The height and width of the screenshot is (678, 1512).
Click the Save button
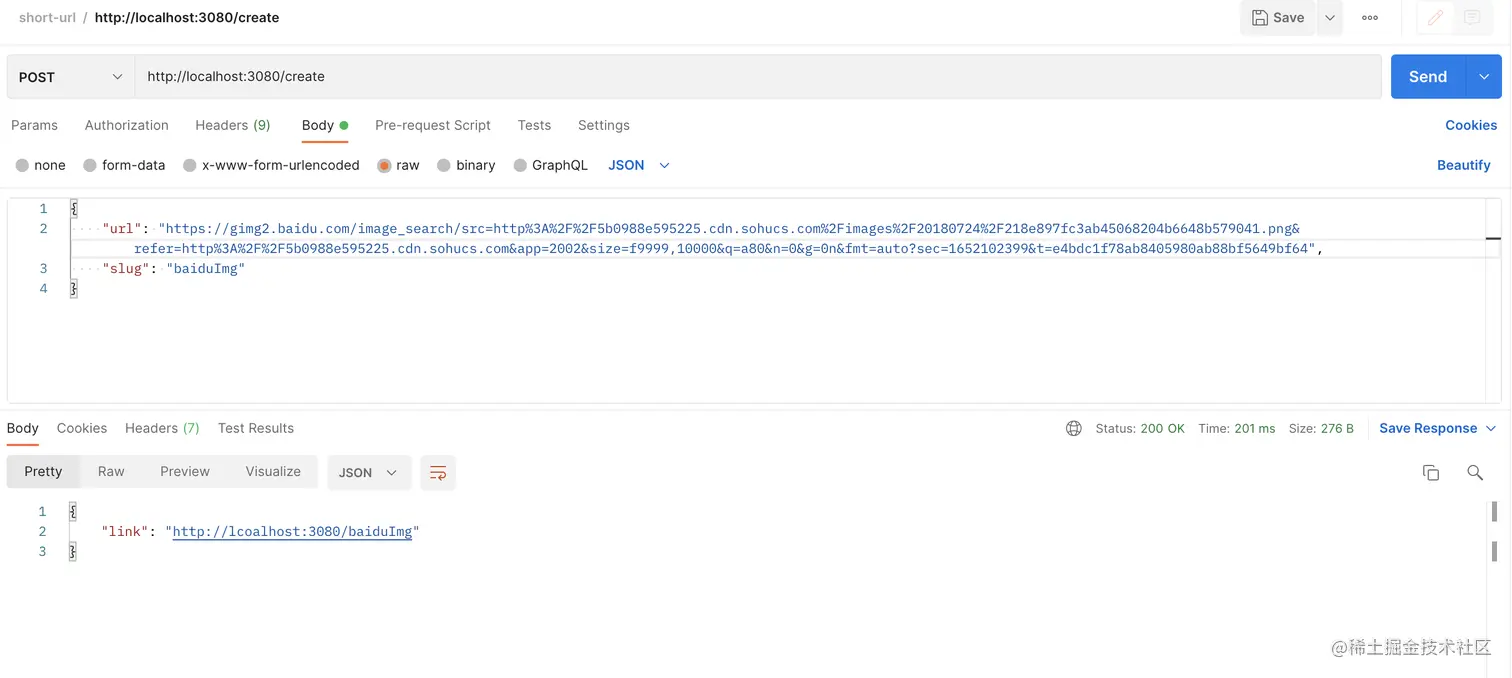tap(1278, 18)
